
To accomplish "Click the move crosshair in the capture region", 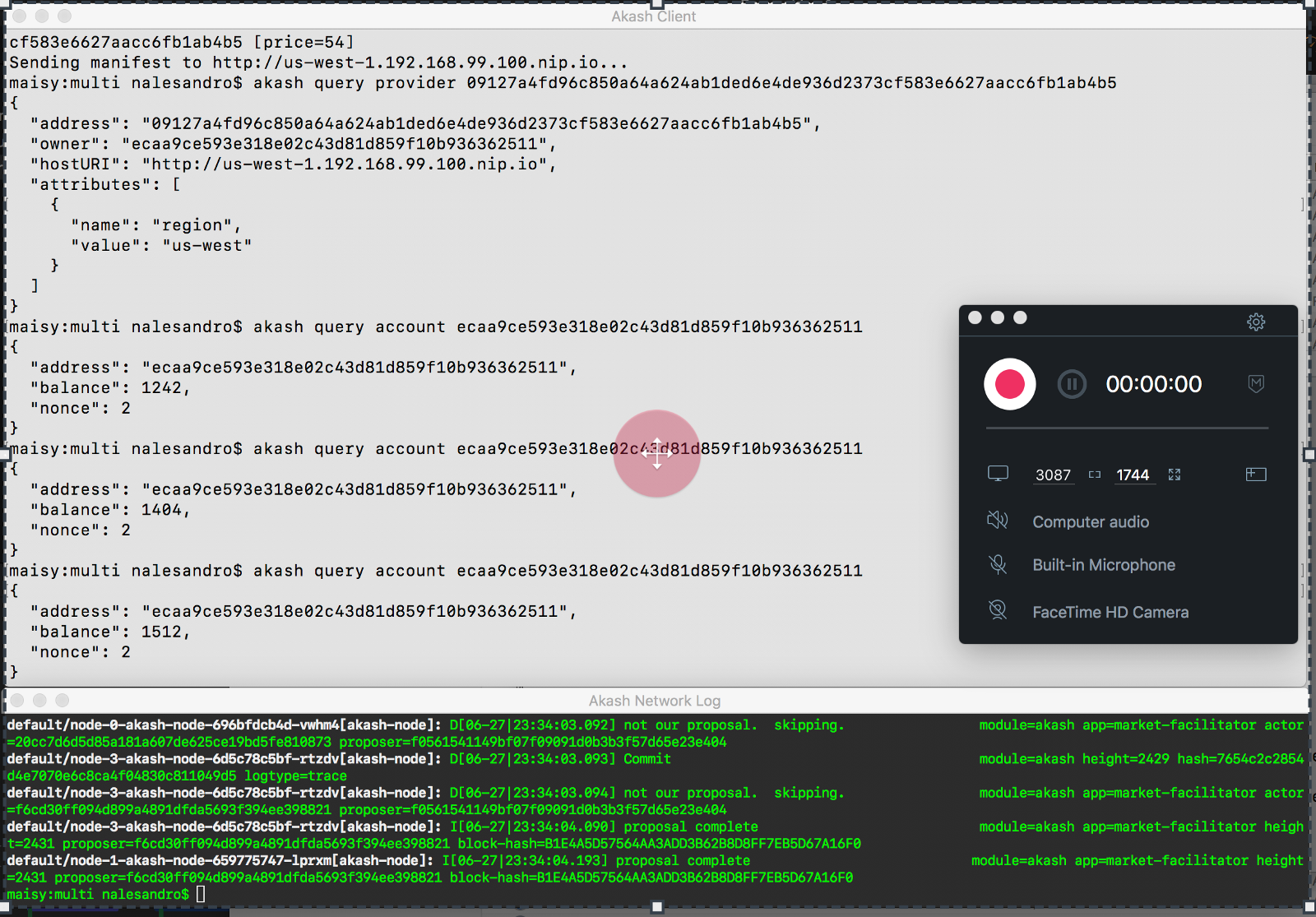I will coord(657,453).
